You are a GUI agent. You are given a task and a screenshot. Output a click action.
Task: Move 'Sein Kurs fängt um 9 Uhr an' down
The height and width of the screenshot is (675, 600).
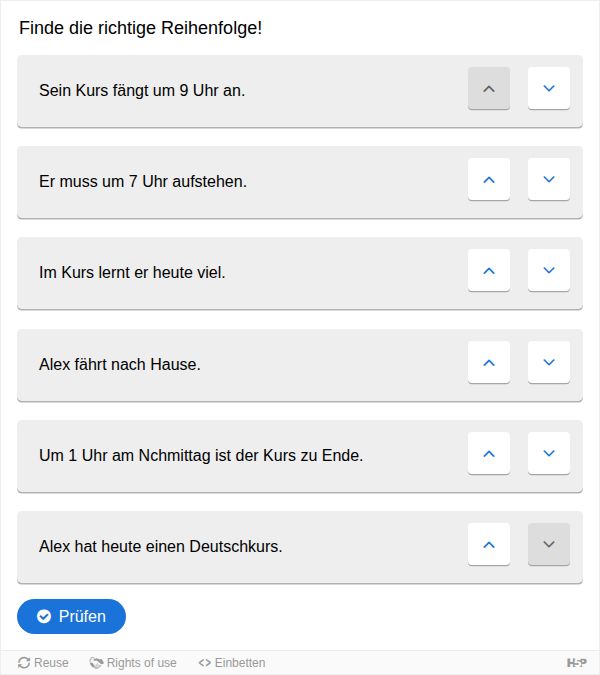tap(548, 89)
